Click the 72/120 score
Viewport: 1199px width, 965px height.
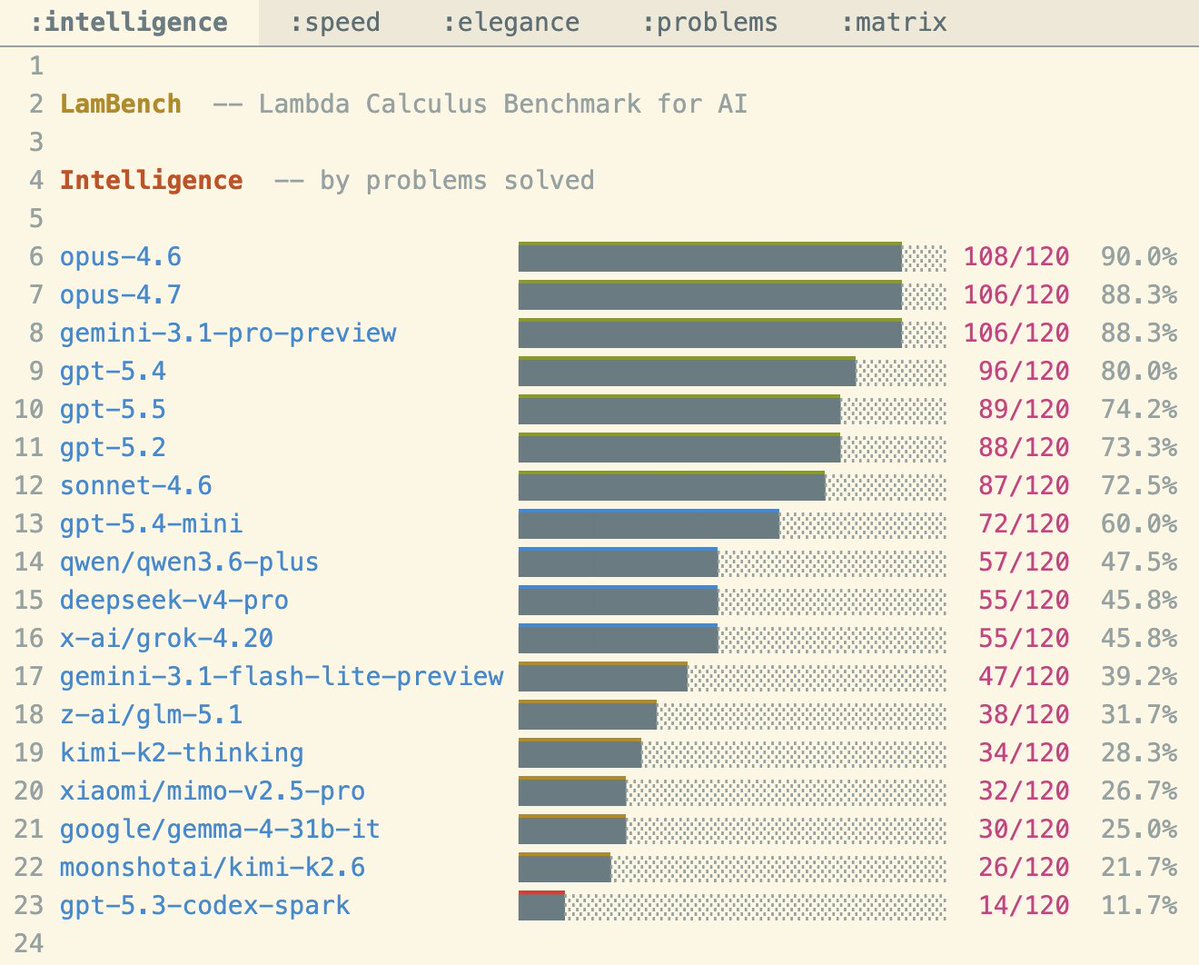(x=1024, y=524)
